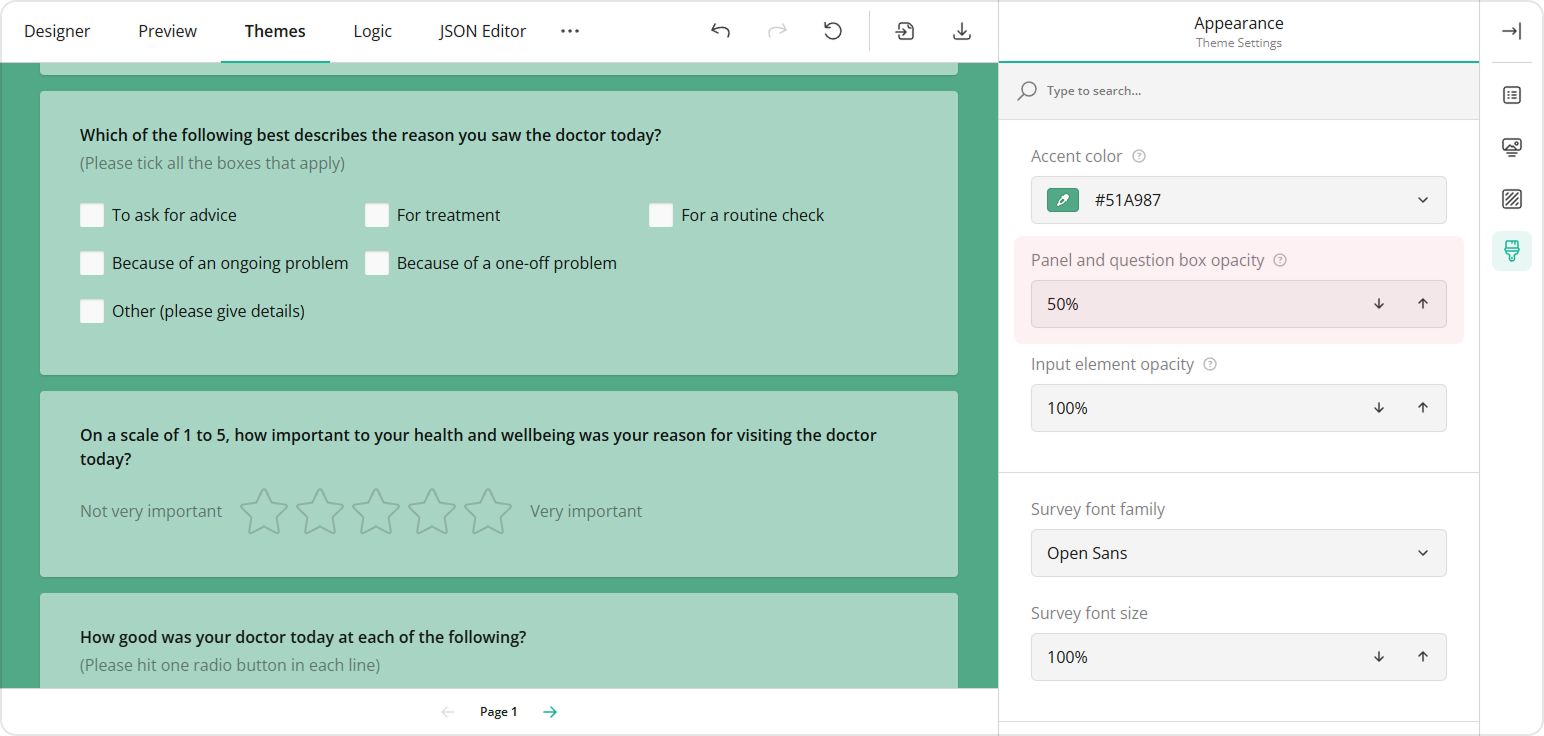Reset the theme to default settings
The image size is (1544, 736).
833,31
